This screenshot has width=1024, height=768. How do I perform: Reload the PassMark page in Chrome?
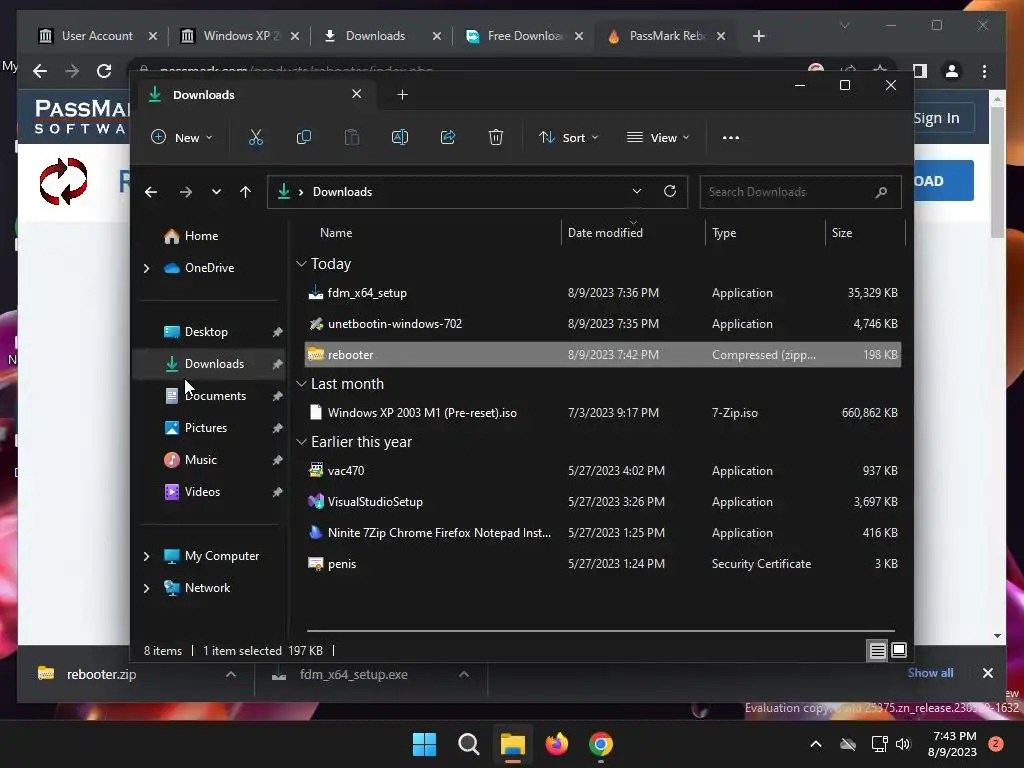point(104,71)
